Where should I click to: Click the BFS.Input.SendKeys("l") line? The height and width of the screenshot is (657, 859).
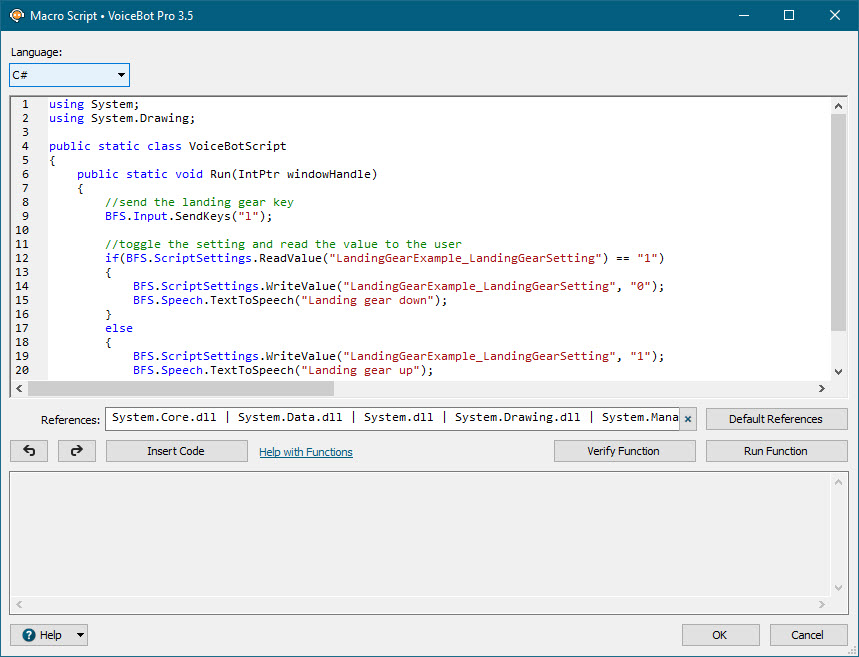188,216
